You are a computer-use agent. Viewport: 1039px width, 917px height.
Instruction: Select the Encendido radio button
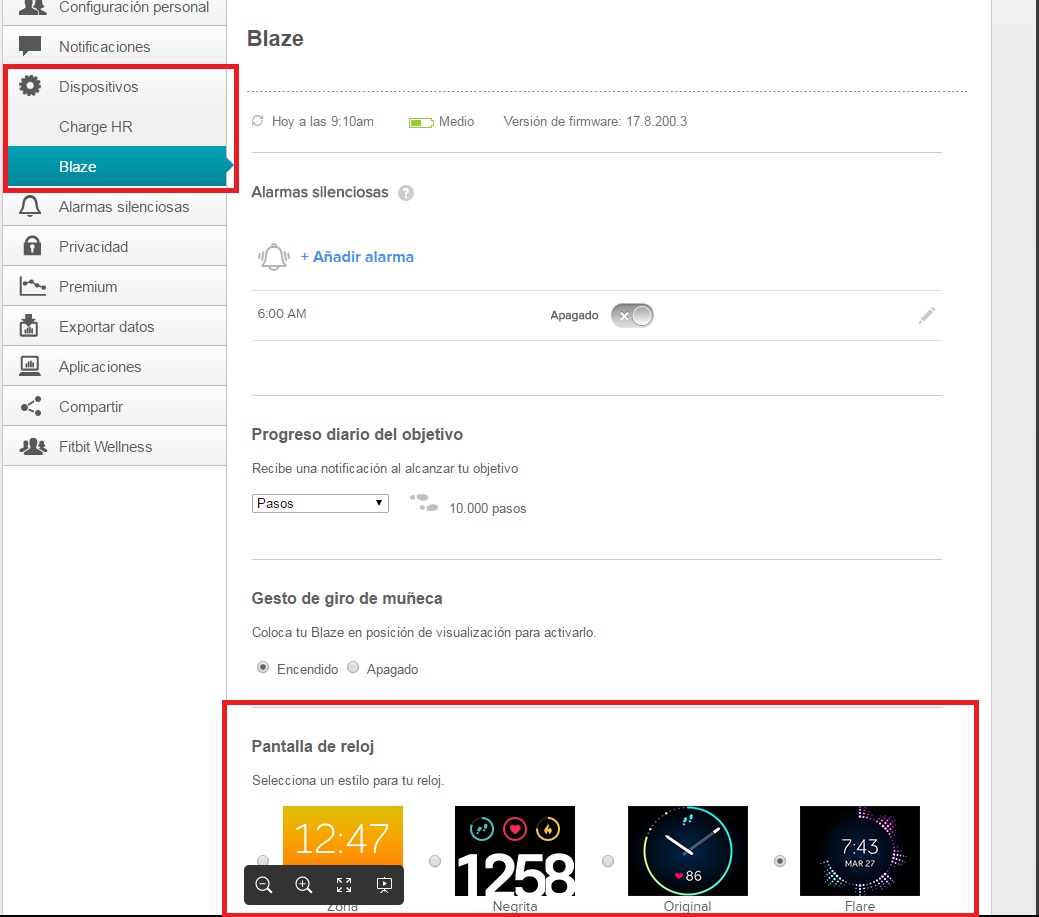tap(263, 667)
